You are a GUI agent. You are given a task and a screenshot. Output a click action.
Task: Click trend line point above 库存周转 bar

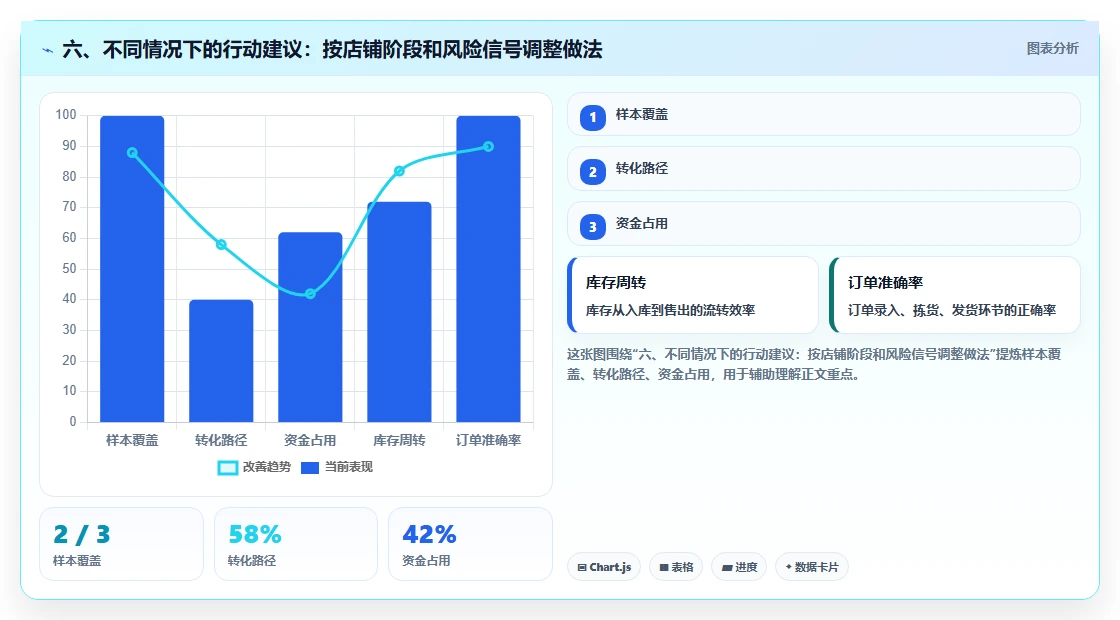coord(399,171)
